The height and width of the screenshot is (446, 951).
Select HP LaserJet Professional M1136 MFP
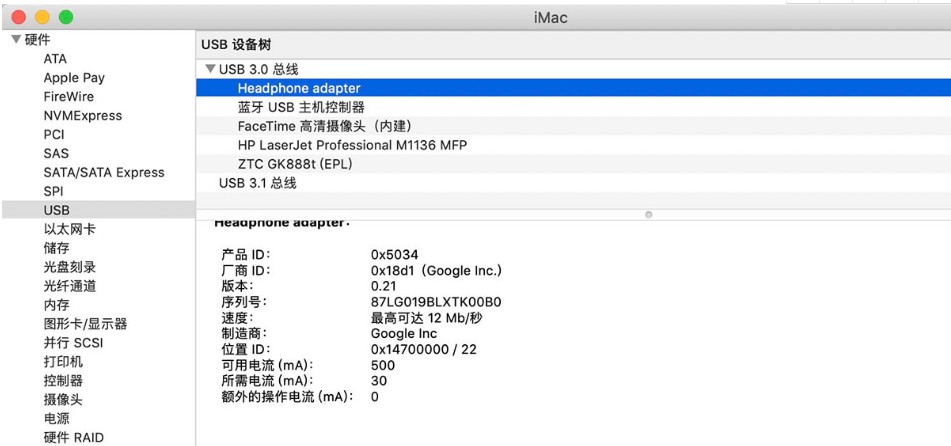[352, 145]
